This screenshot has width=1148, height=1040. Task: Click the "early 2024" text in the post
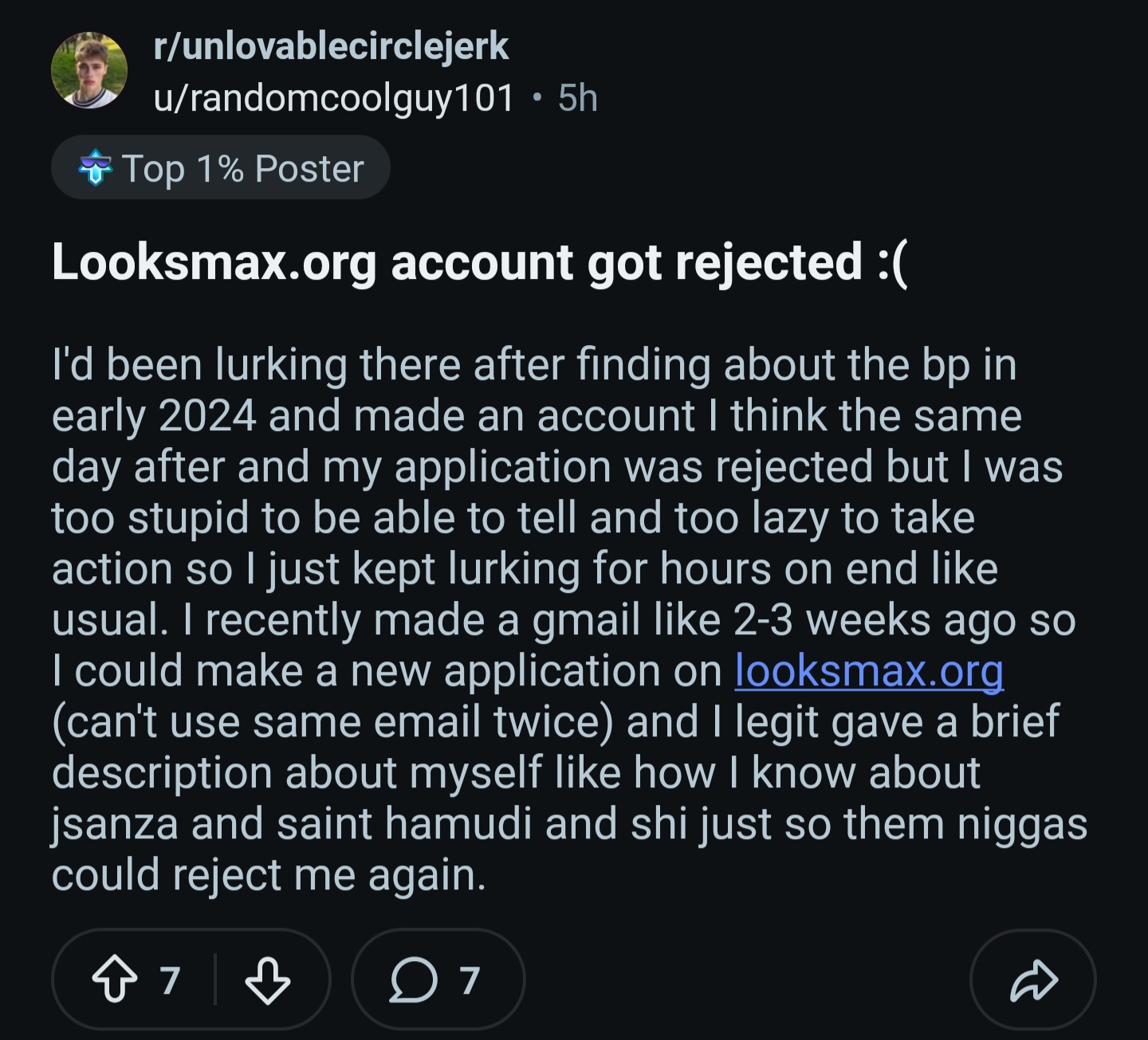click(154, 416)
